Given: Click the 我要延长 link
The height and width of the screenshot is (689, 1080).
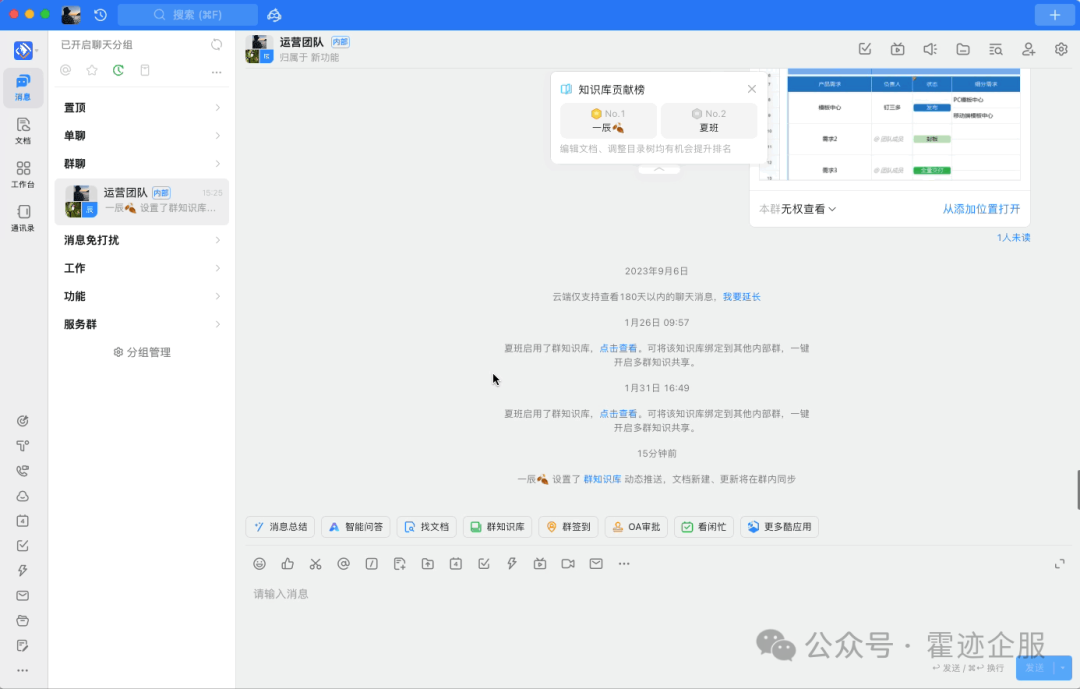Looking at the screenshot, I should (x=742, y=297).
